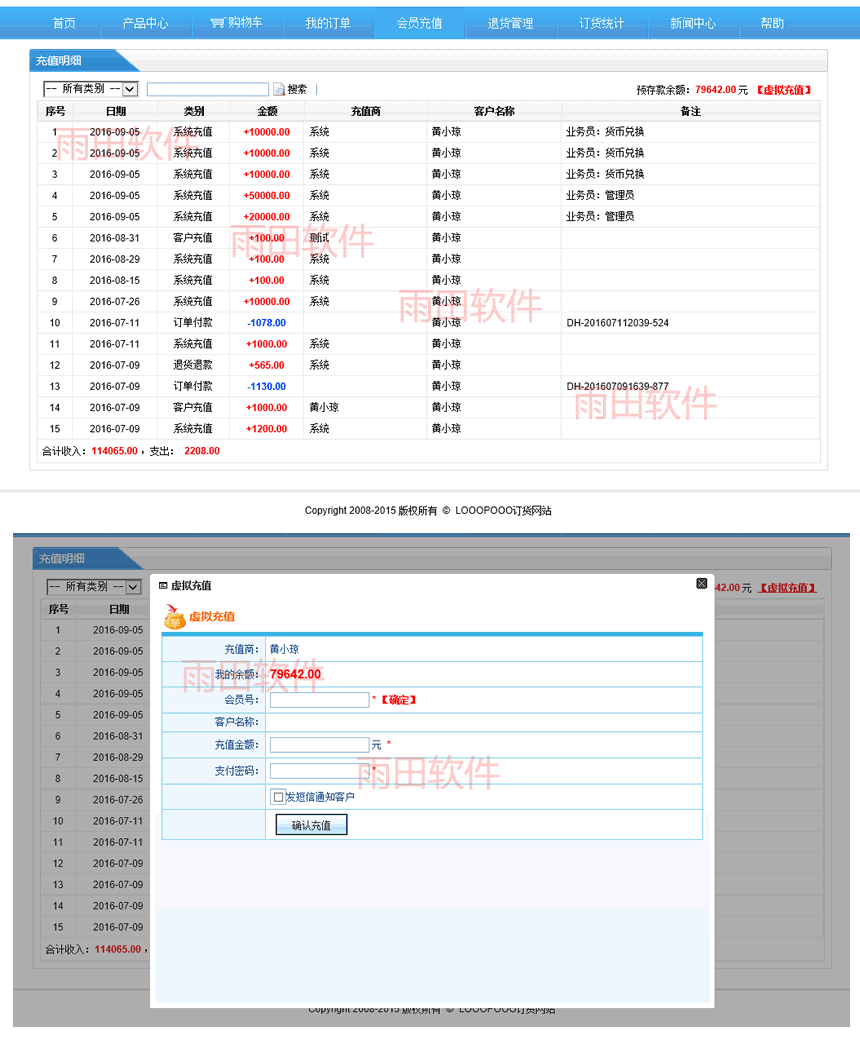Screen dimensions: 860x1040
Task: Select the -1078.00 amount cell
Action: point(267,323)
